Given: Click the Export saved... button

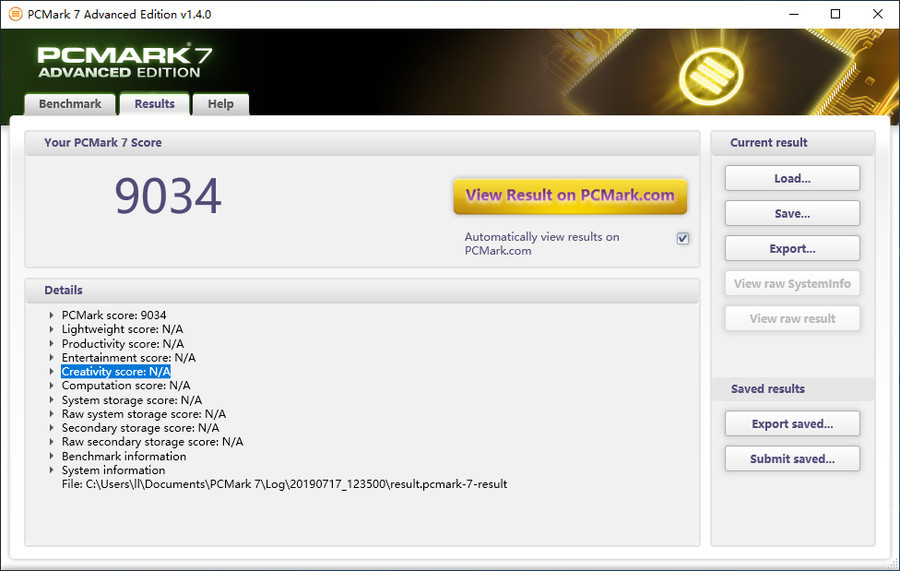Looking at the screenshot, I should tap(792, 424).
